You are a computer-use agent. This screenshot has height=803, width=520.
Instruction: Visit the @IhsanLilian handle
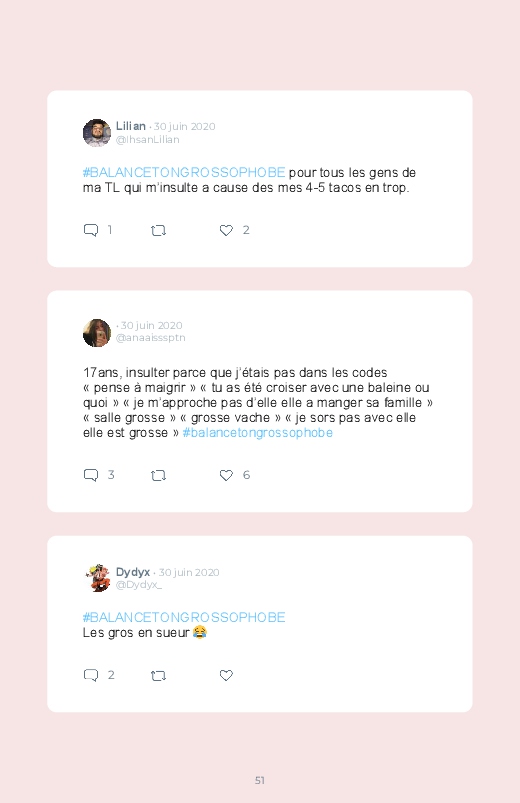click(x=148, y=139)
